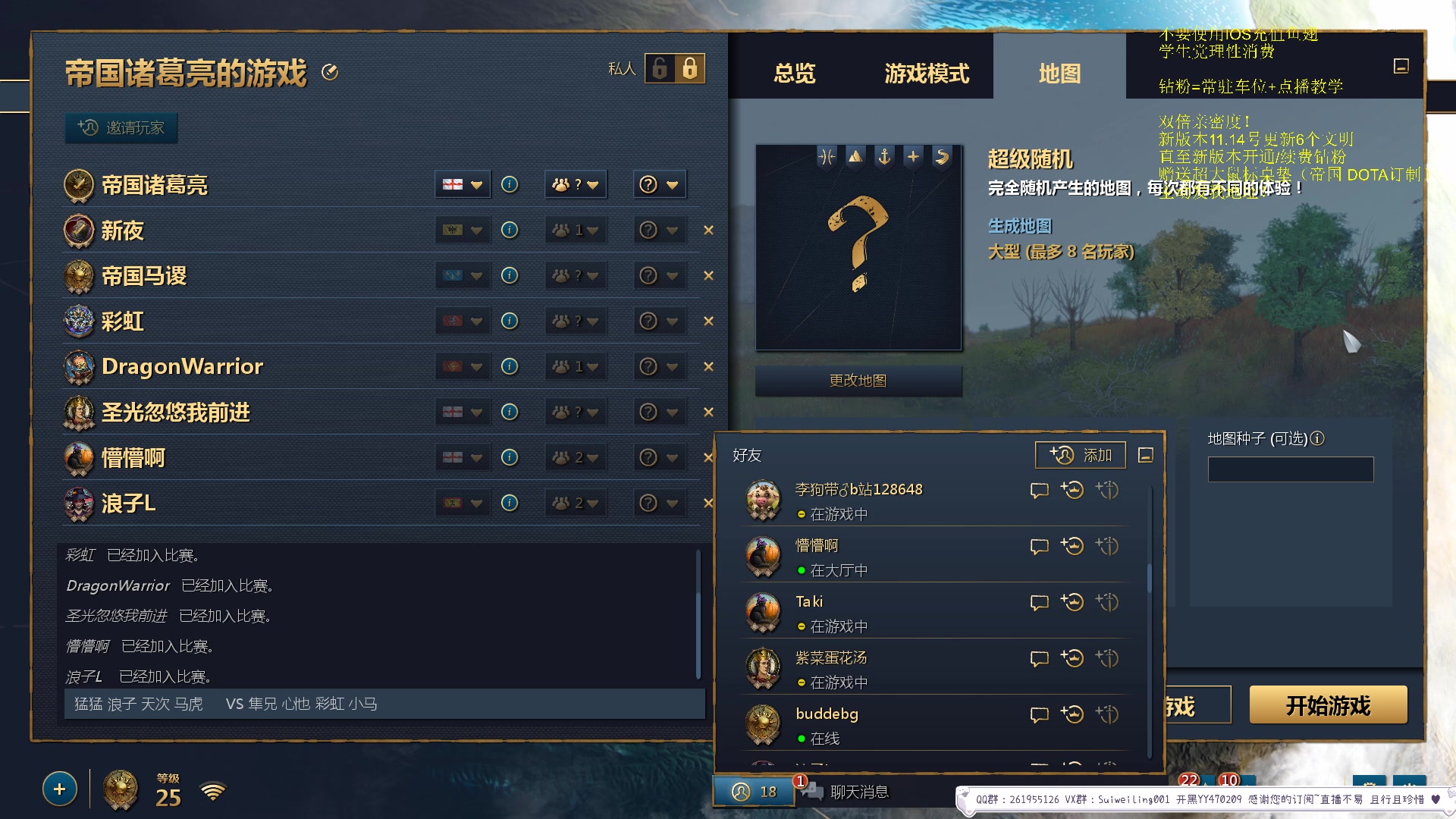Expand the civilization flag dropdown for 帝国诸葛亮
The height and width of the screenshot is (819, 1456).
463,184
